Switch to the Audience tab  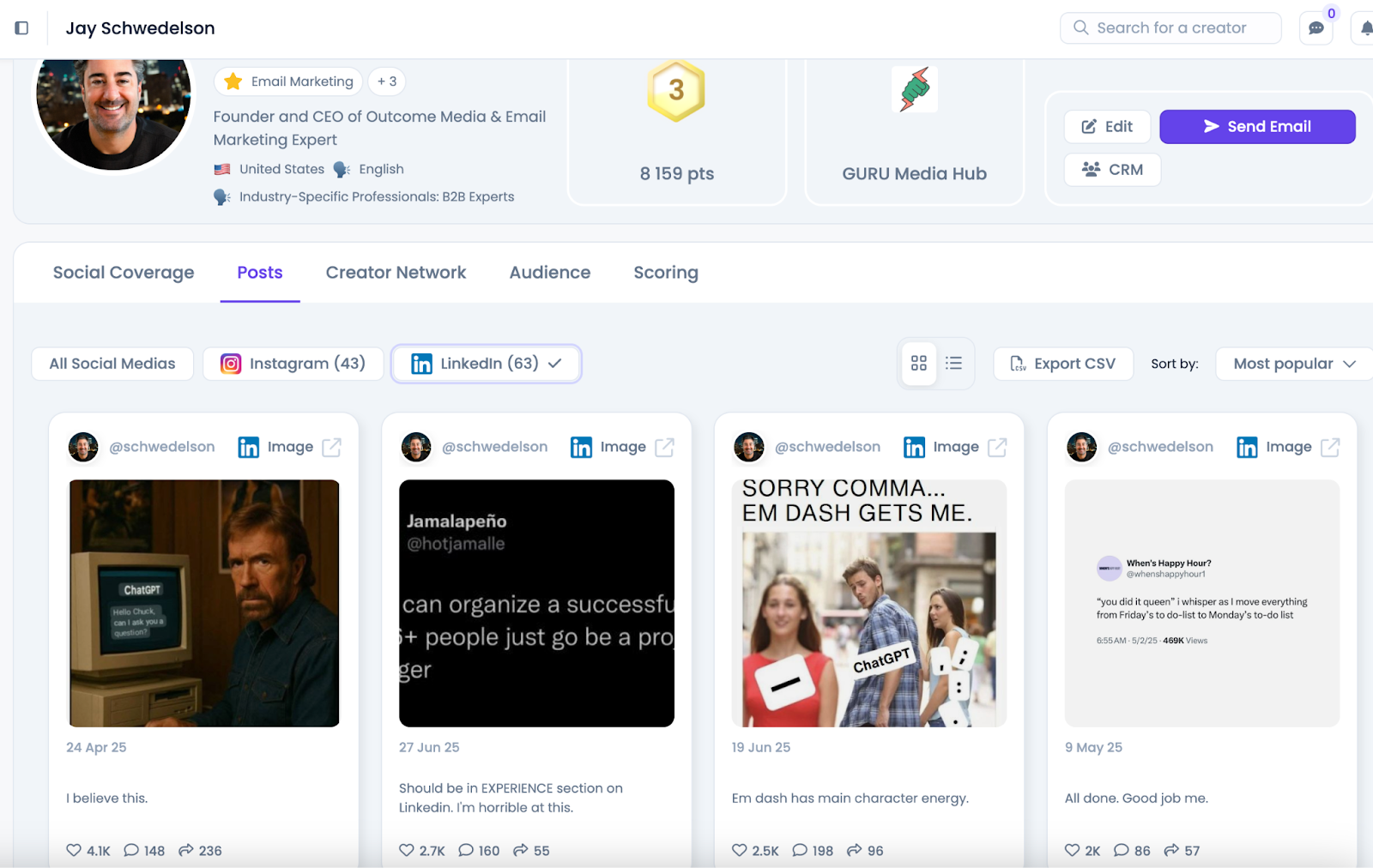[x=550, y=273]
